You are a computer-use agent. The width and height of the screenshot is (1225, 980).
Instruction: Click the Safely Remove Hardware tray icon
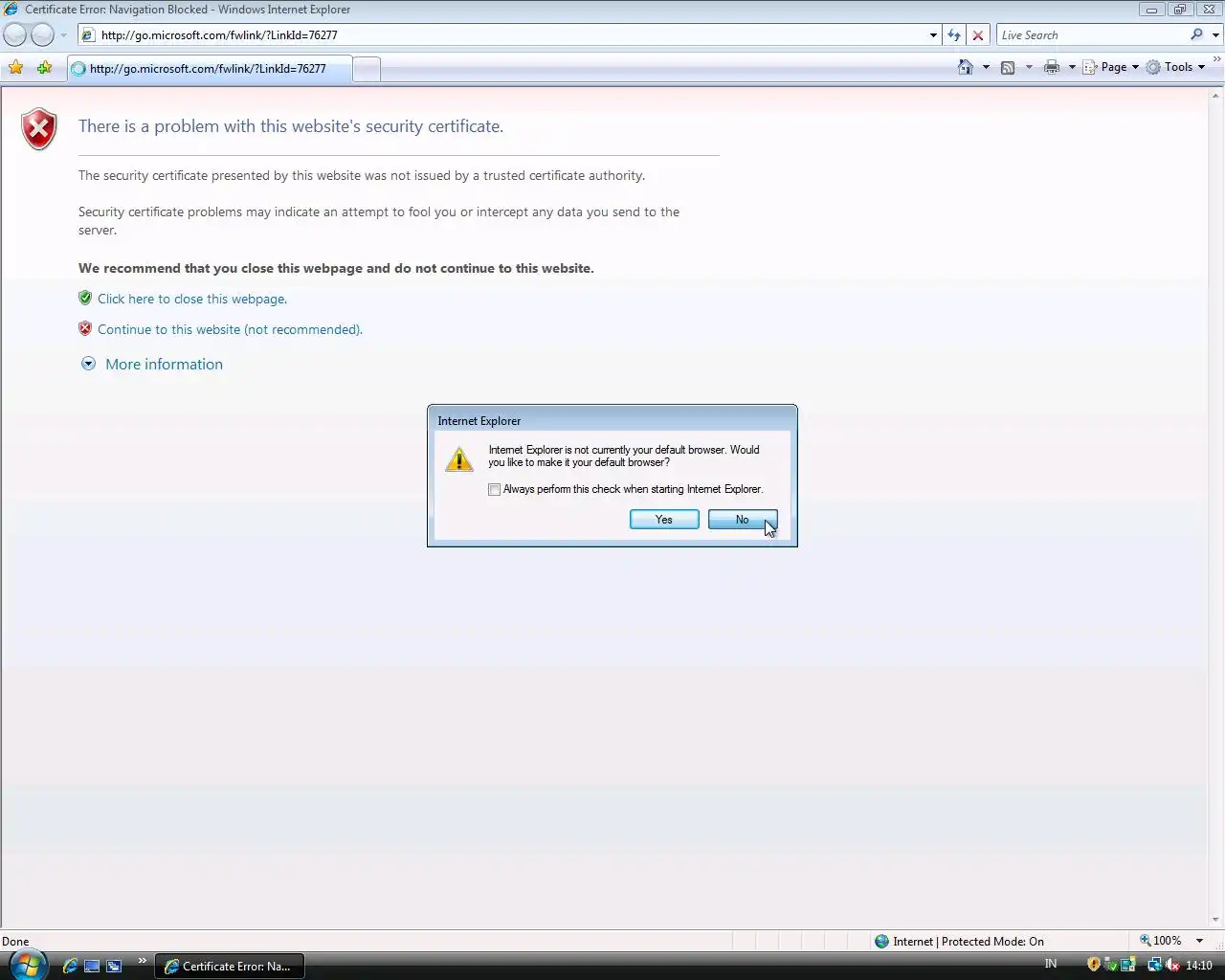click(1110, 965)
